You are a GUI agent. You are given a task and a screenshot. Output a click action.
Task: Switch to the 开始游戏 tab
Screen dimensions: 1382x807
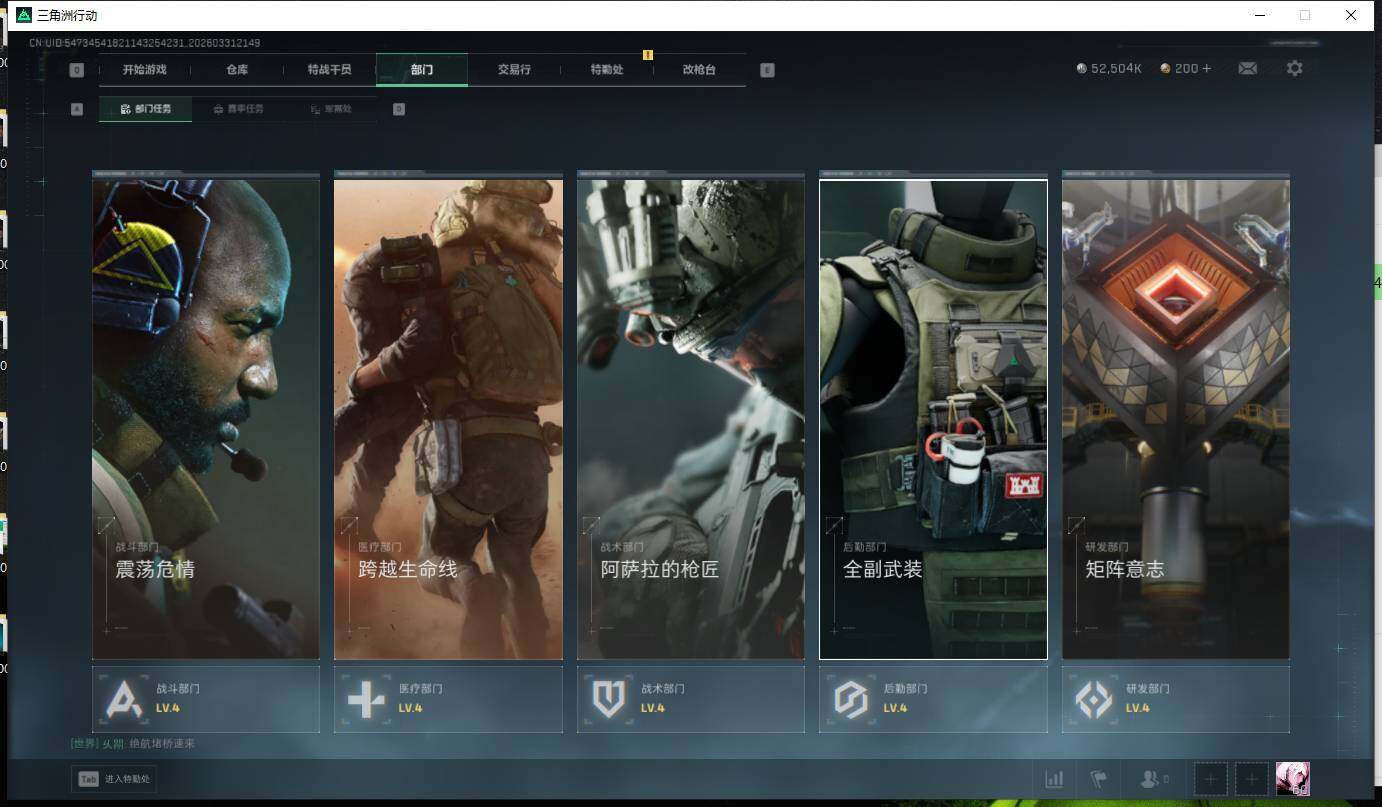pos(144,70)
